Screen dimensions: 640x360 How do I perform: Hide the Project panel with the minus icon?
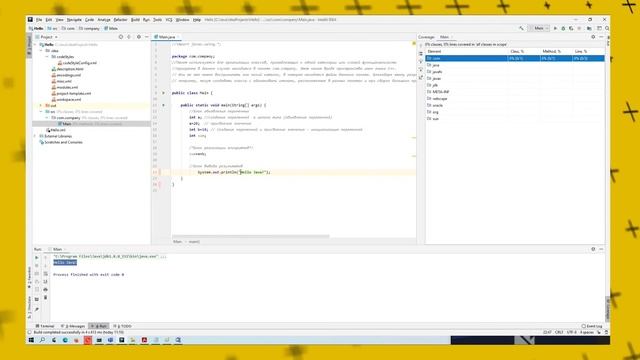[x=147, y=37]
